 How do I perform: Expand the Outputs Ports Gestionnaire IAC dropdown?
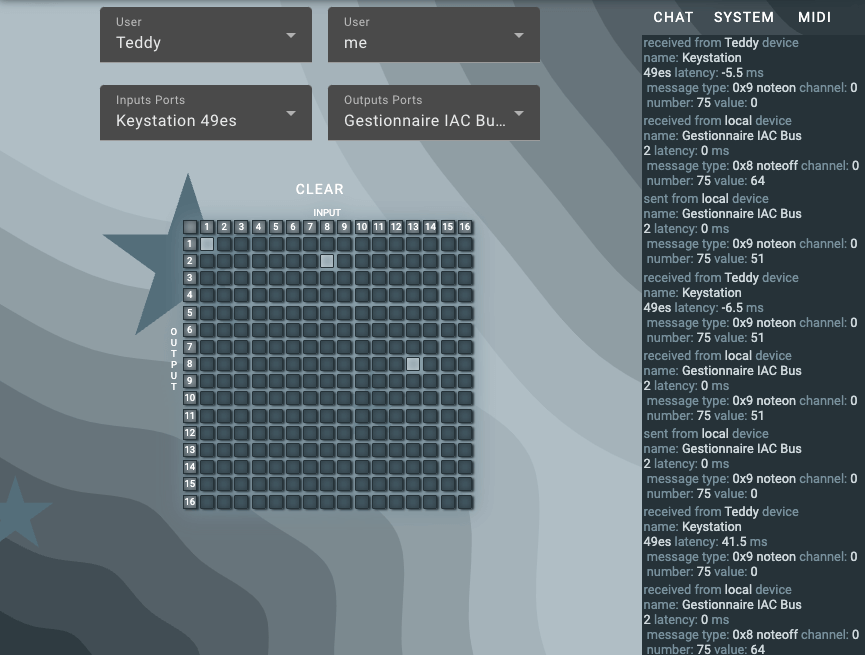point(434,113)
